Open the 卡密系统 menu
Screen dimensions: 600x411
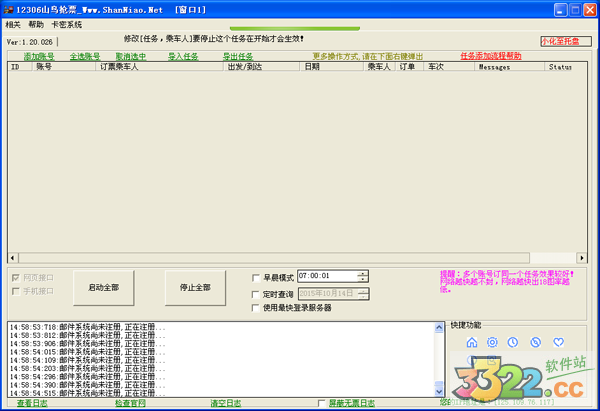(x=67, y=25)
